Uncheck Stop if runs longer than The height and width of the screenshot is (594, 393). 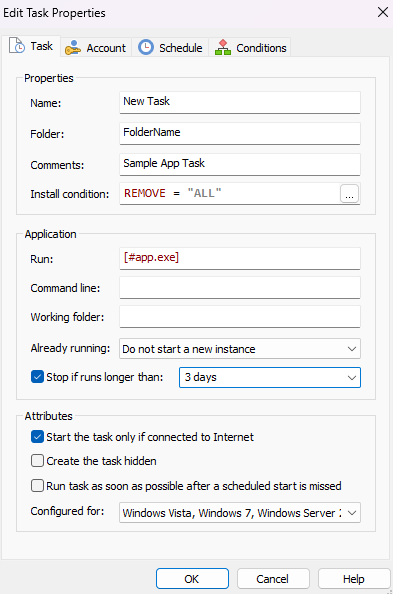click(37, 377)
